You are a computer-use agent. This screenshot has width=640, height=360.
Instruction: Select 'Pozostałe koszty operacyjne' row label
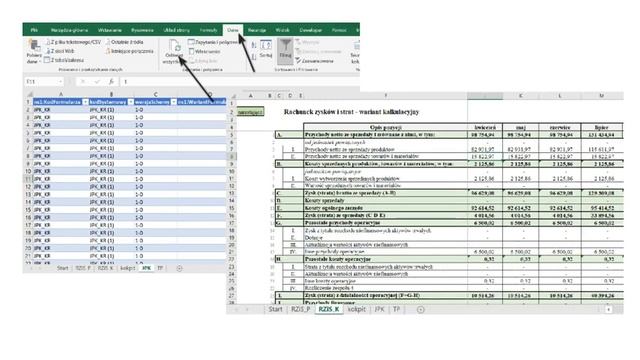click(x=338, y=259)
